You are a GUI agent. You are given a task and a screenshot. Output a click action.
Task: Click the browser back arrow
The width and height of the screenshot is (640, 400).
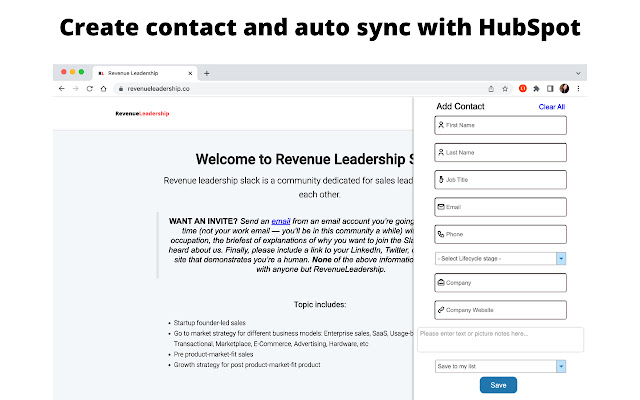62,89
